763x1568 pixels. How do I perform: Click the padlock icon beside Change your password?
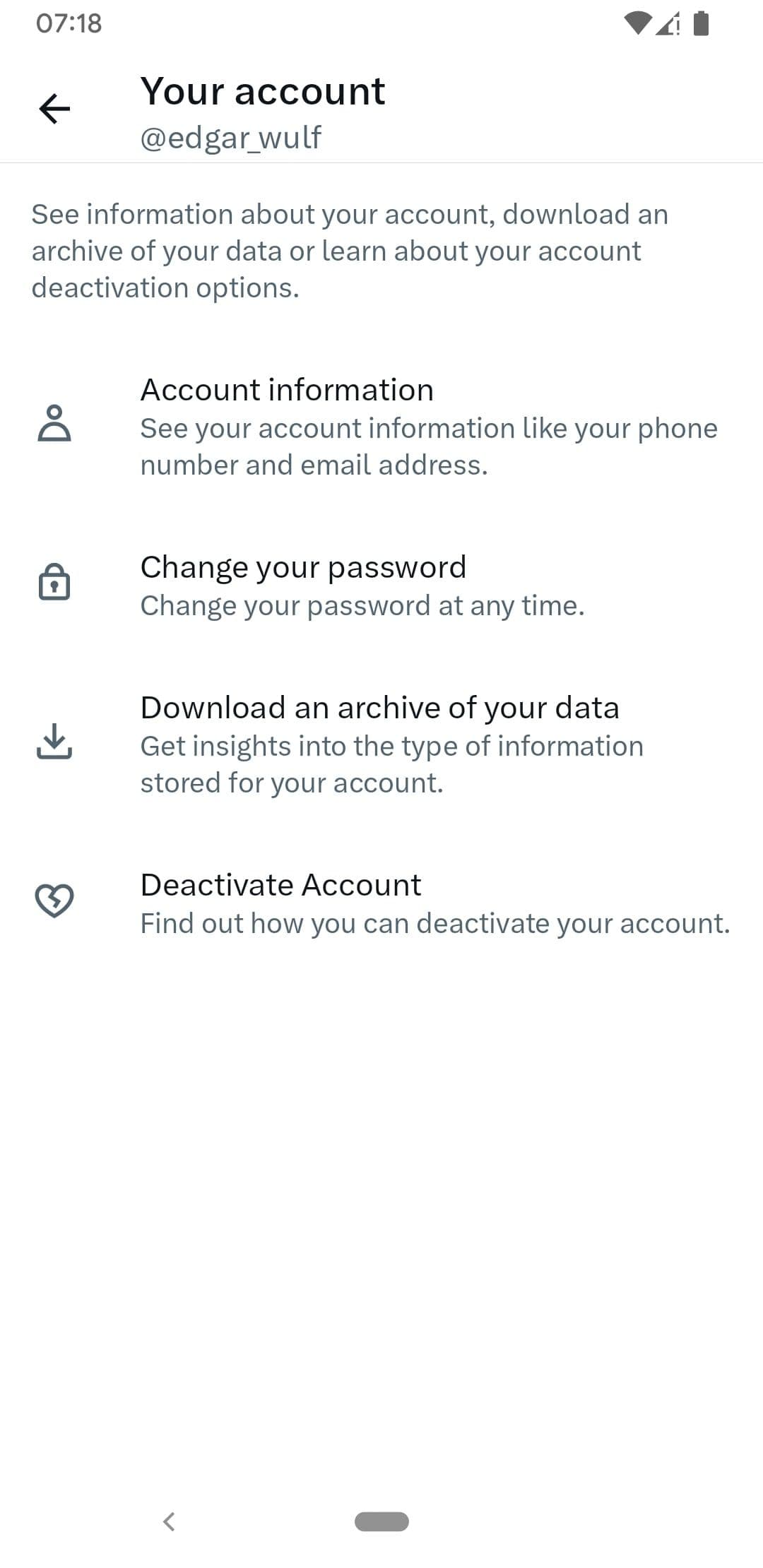tap(54, 582)
